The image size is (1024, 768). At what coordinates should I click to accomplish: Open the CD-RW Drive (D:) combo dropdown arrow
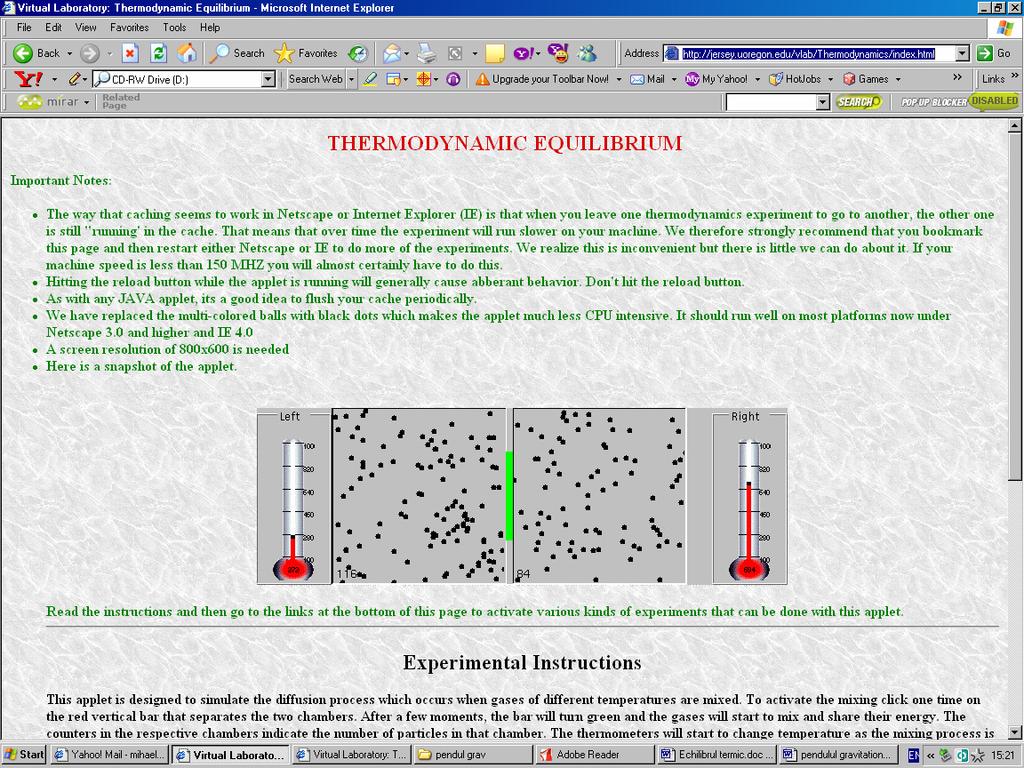[x=268, y=80]
